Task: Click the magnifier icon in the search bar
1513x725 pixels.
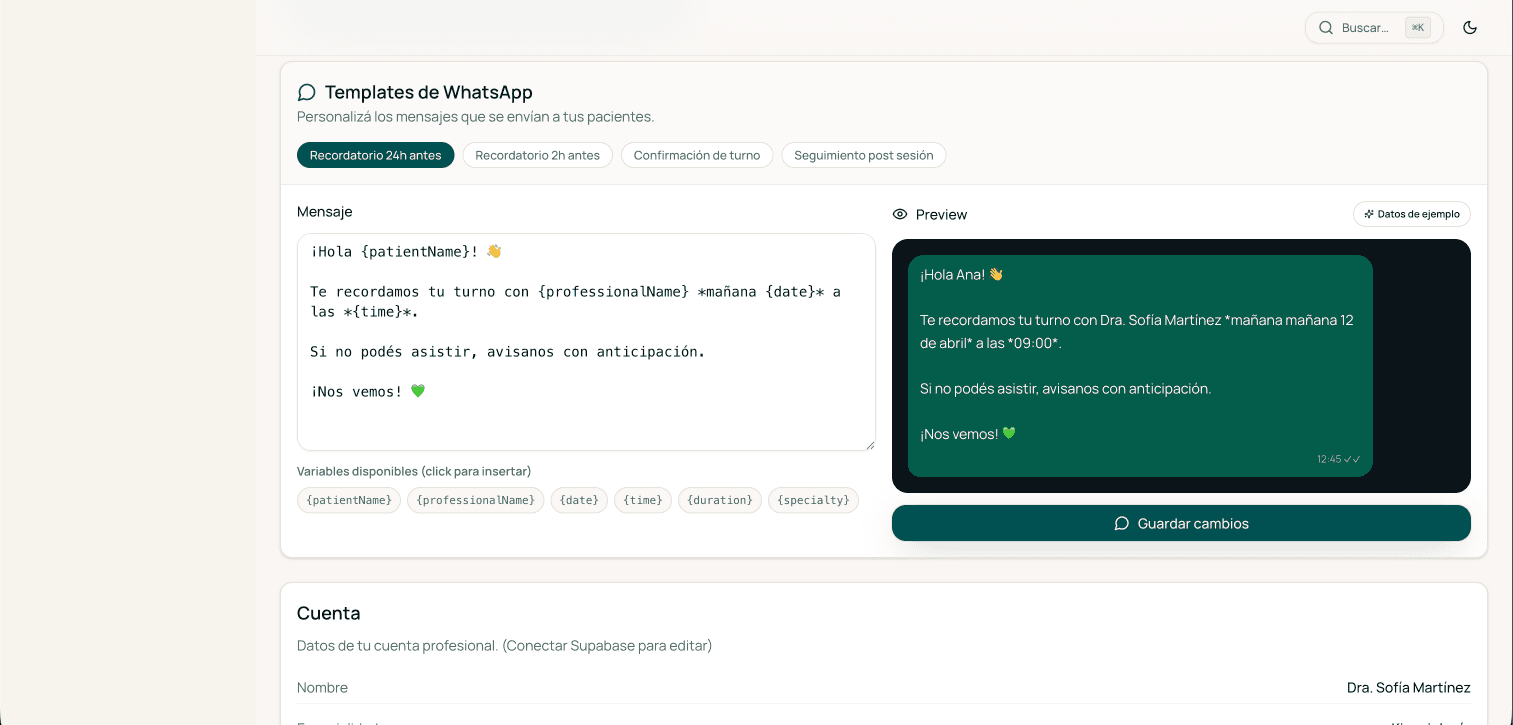Action: 1326,27
